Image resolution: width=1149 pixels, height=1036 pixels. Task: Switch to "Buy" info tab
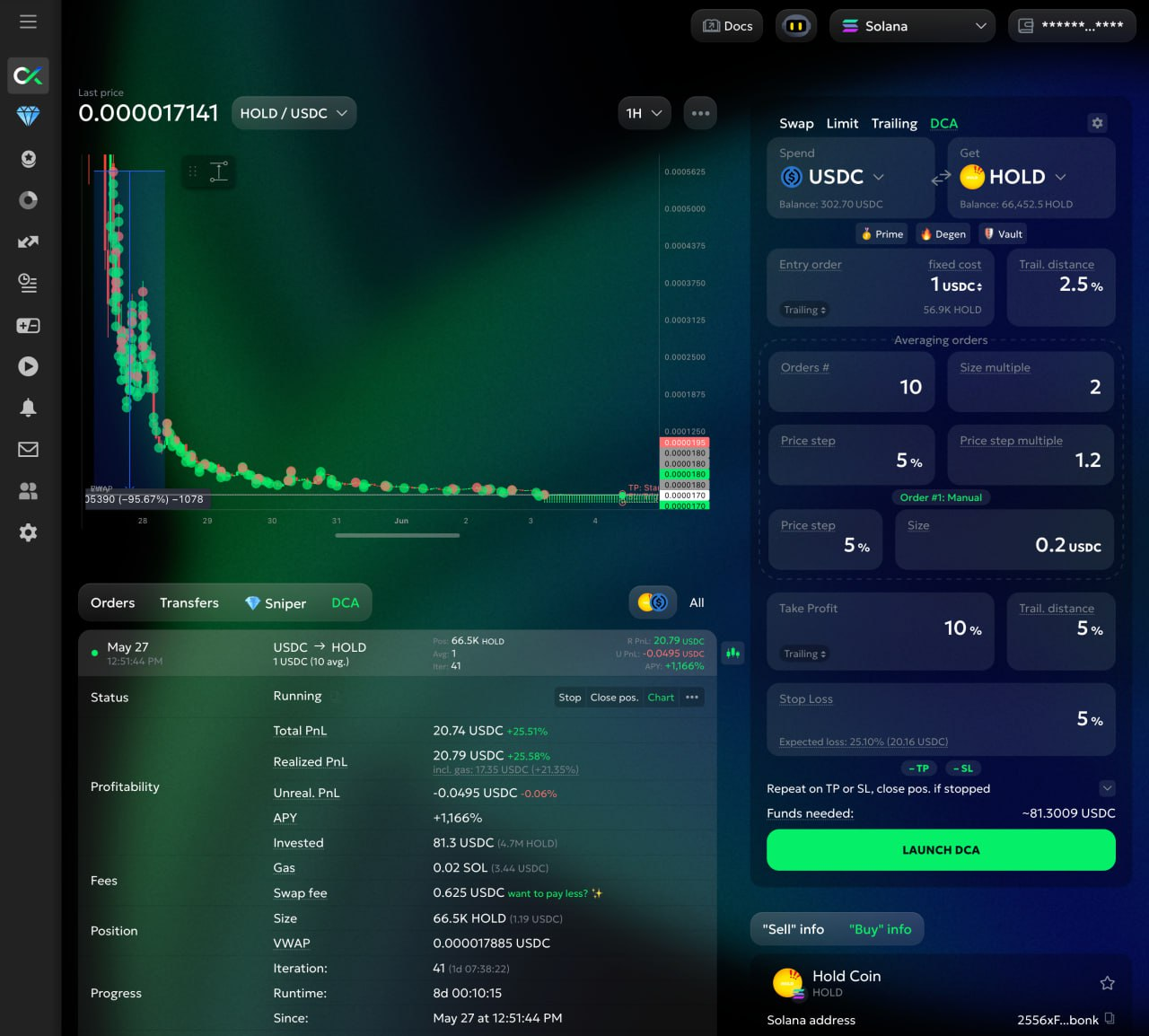pos(880,929)
